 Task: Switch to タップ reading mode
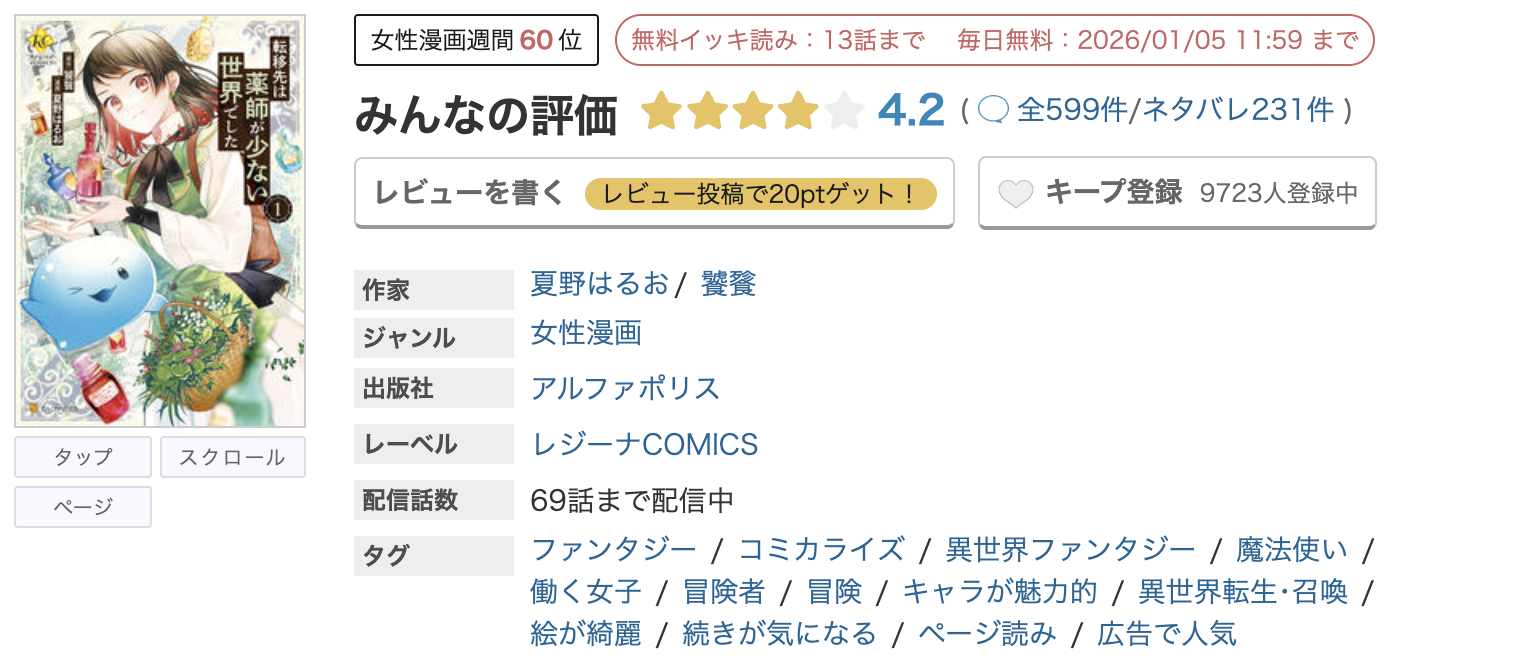82,457
